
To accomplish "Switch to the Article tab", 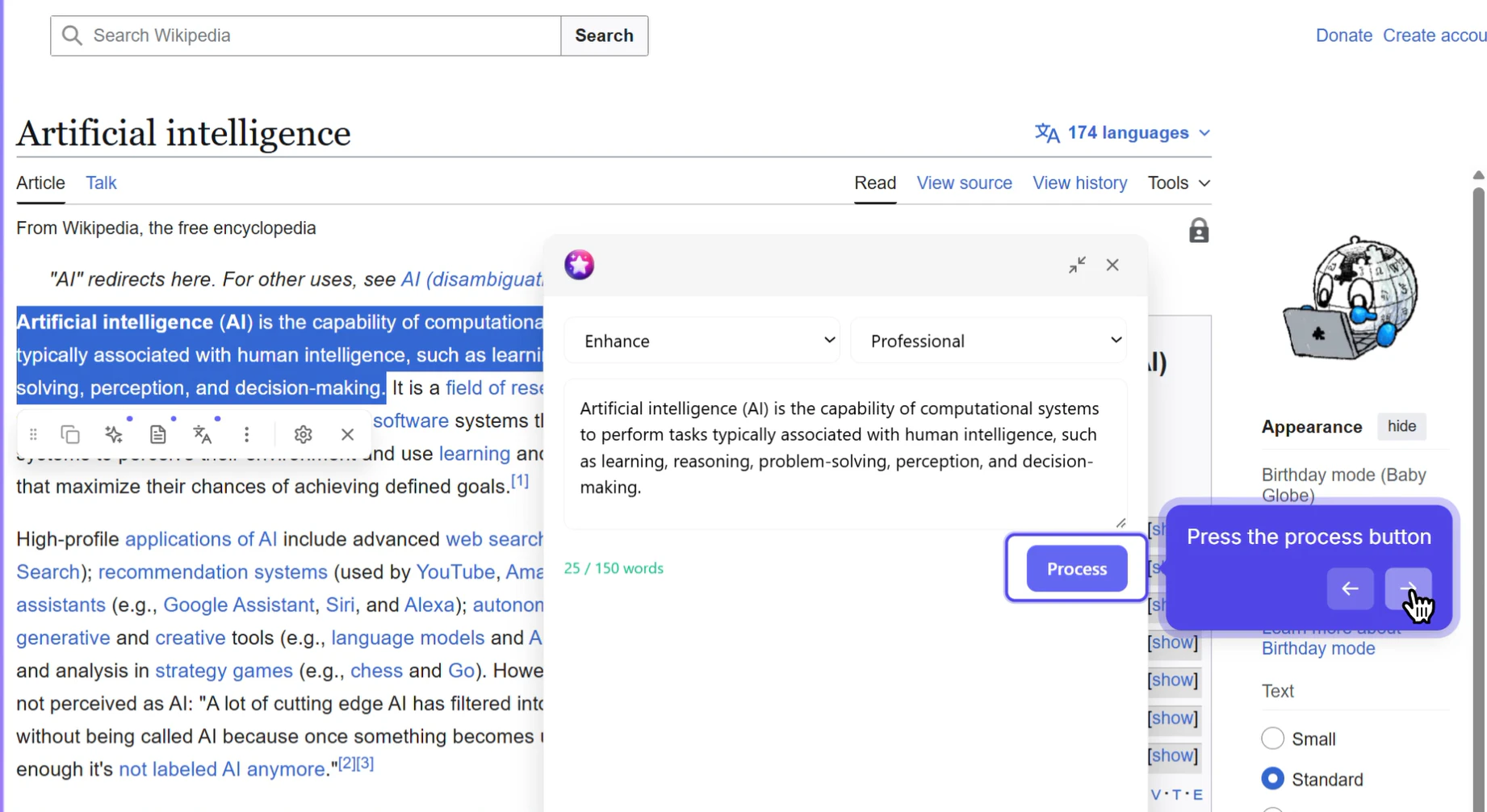I will (x=40, y=183).
